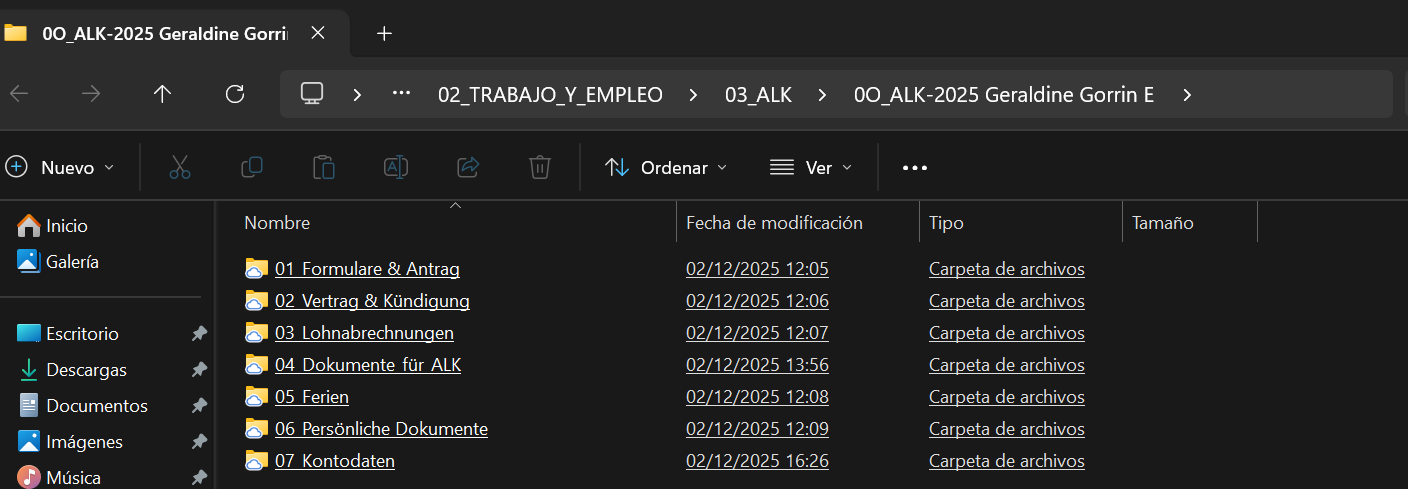Add a new tab with plus
This screenshot has height=489, width=1408.
pyautogui.click(x=384, y=33)
